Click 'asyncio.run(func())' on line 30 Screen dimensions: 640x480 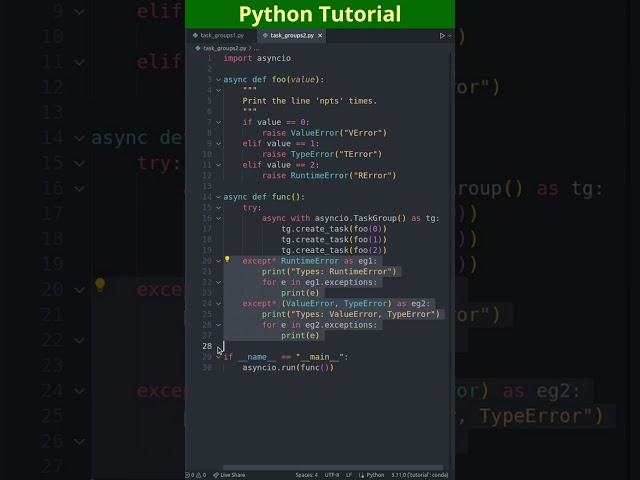coord(288,367)
